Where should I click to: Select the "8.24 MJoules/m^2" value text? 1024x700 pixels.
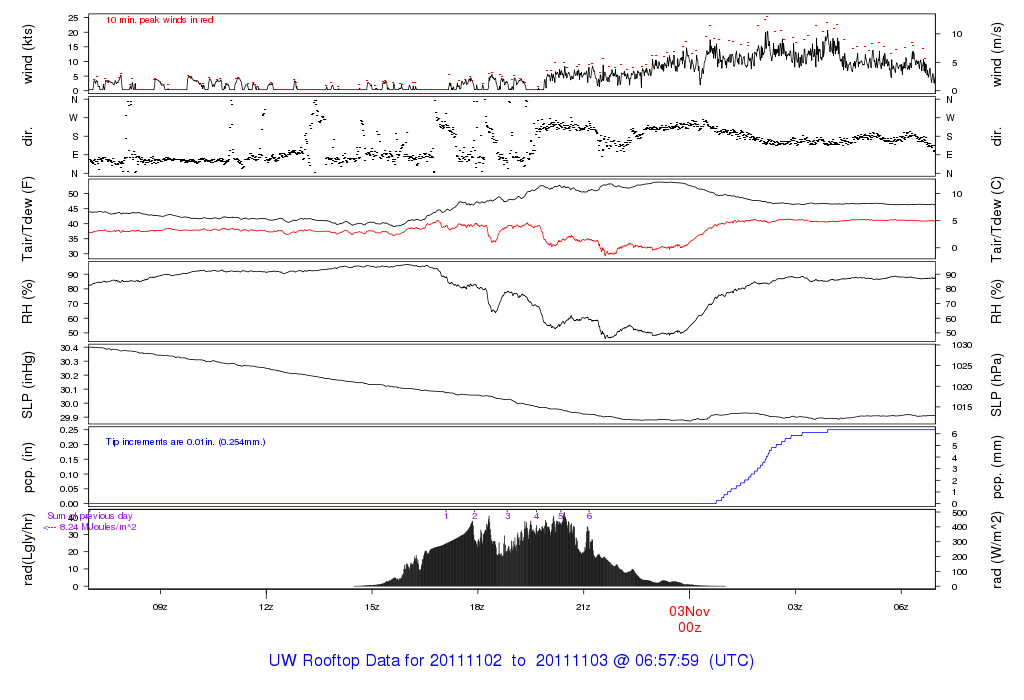(98, 527)
